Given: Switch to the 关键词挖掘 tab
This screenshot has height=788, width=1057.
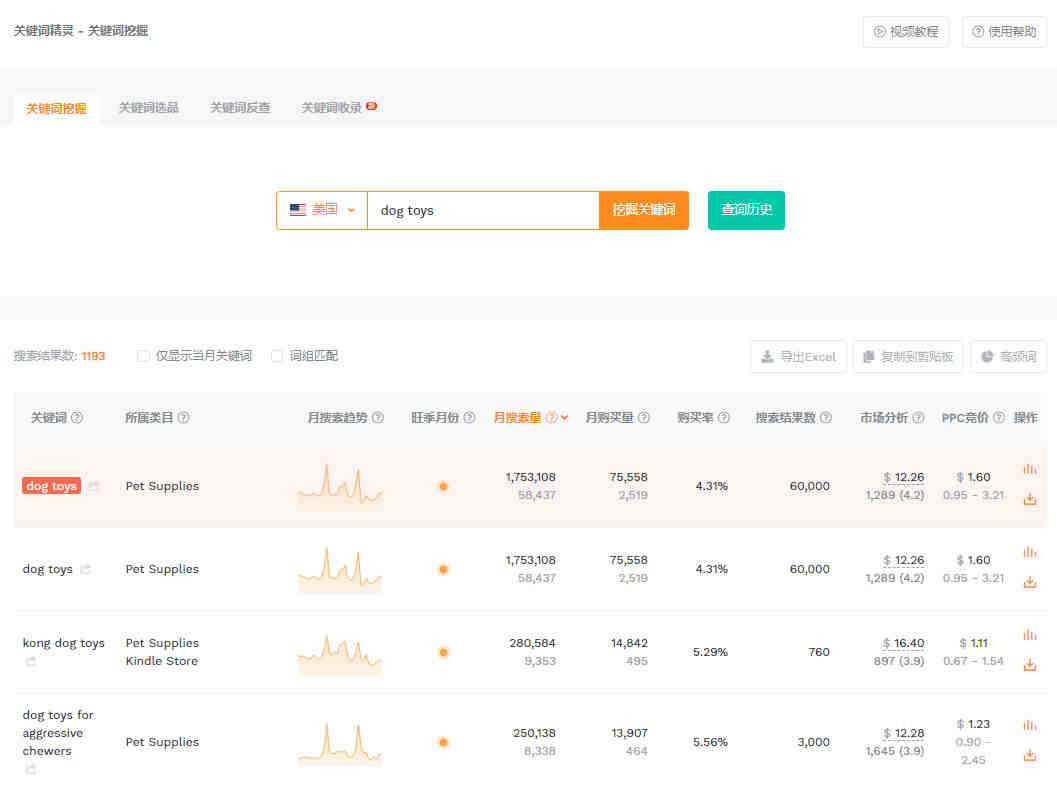Looking at the screenshot, I should (x=57, y=109).
